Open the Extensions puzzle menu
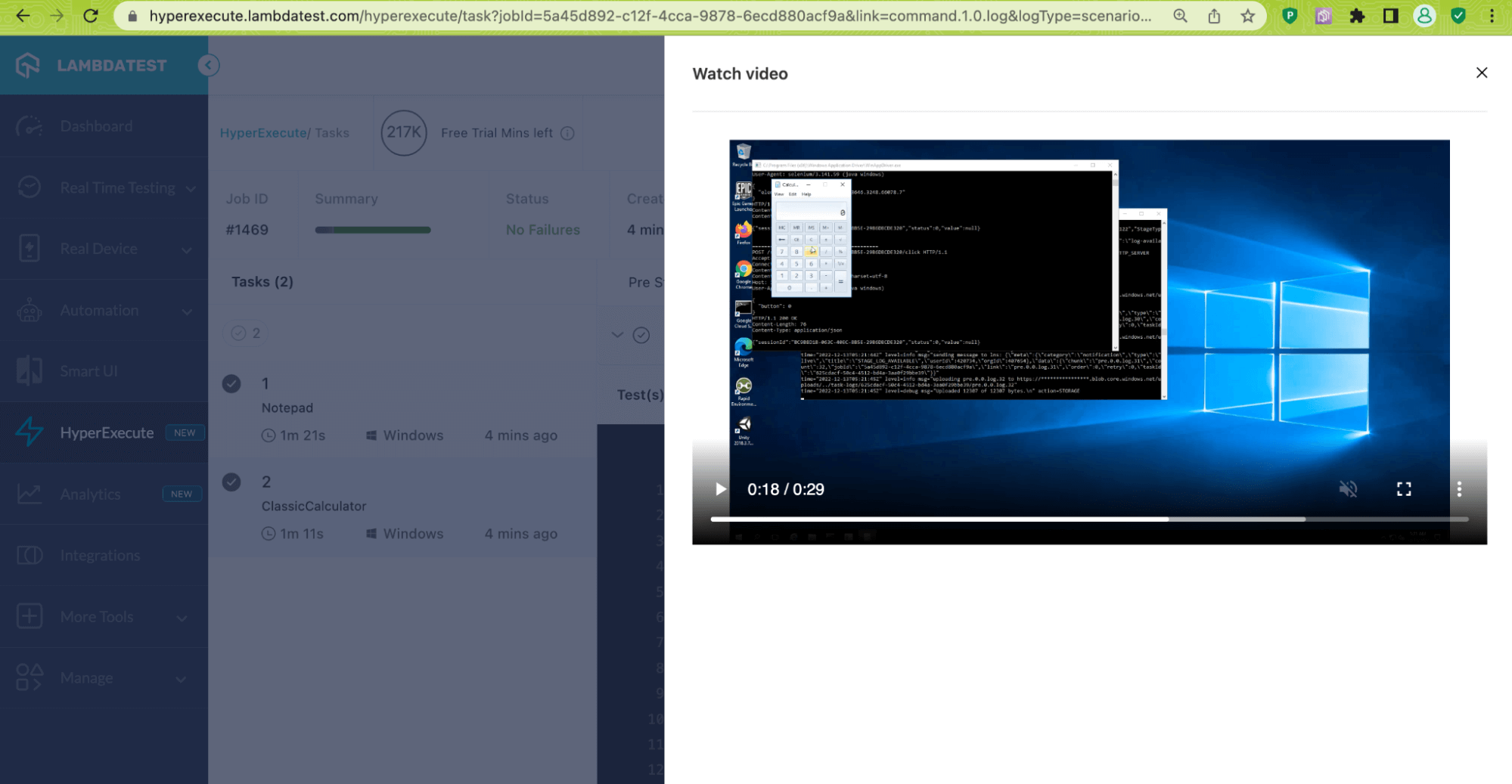Screen dimensions: 1512x784 (x=1357, y=16)
